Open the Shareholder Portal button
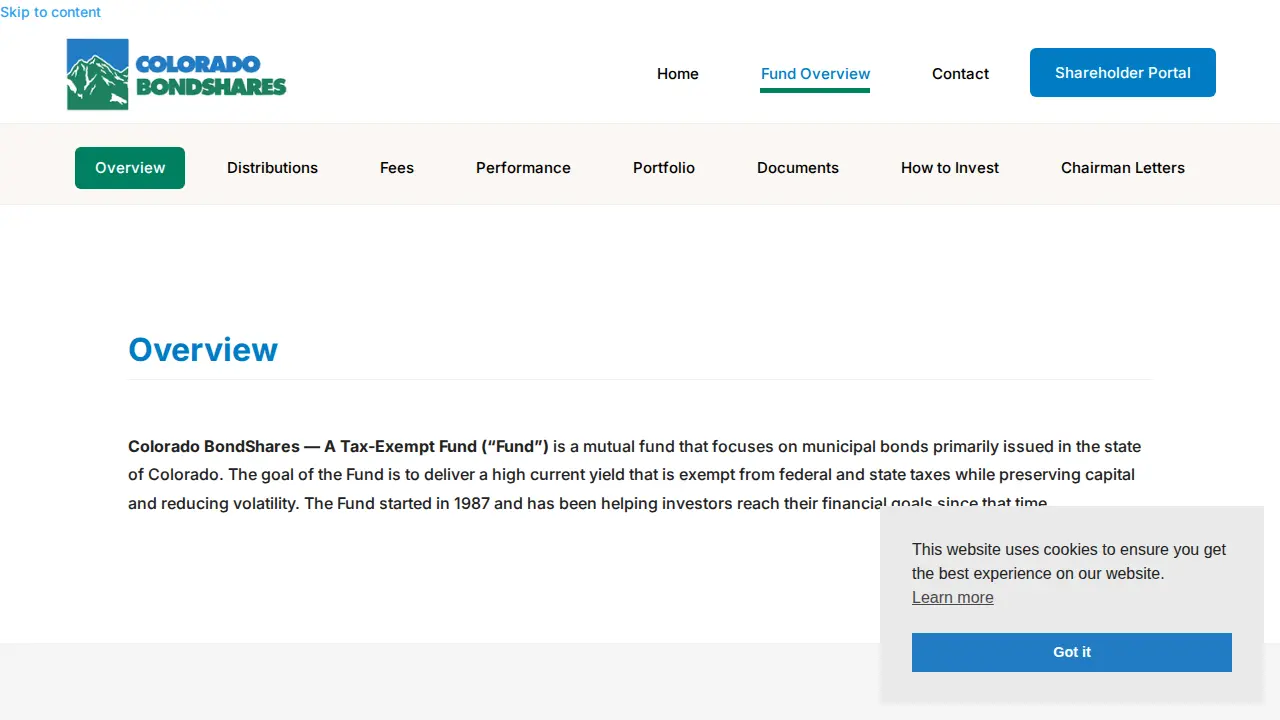Viewport: 1280px width, 720px height. 1123,73
